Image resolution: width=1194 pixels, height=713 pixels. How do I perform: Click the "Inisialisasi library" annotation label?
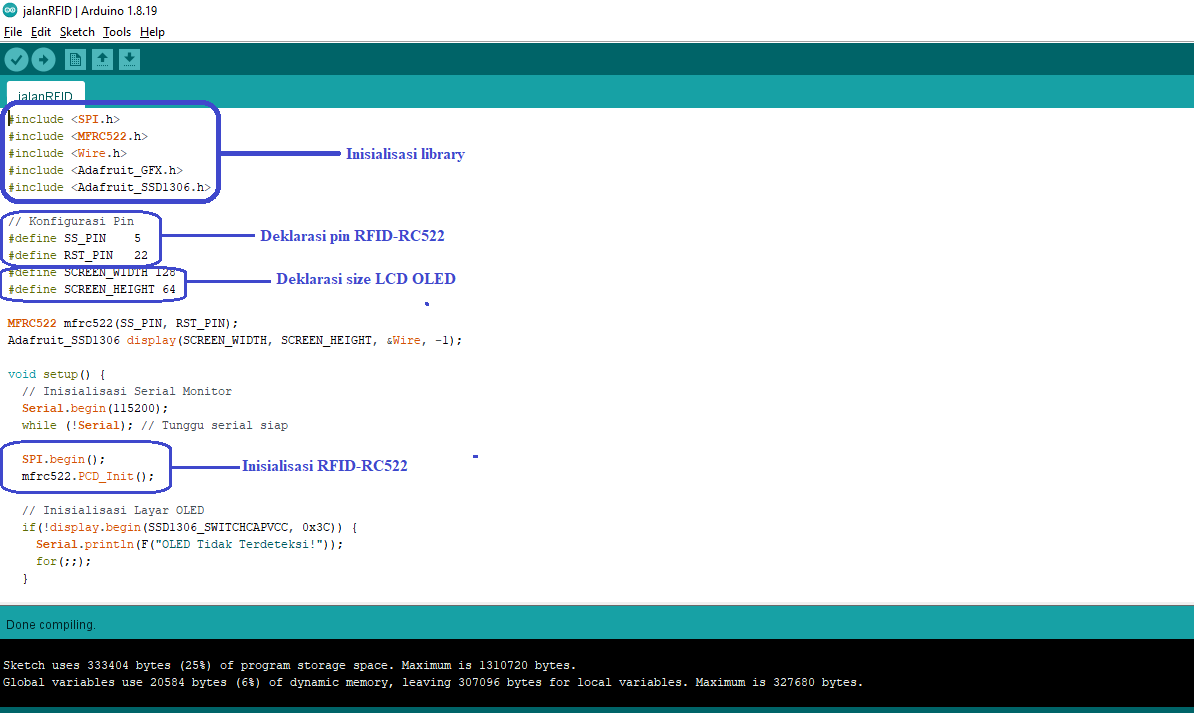pos(405,154)
